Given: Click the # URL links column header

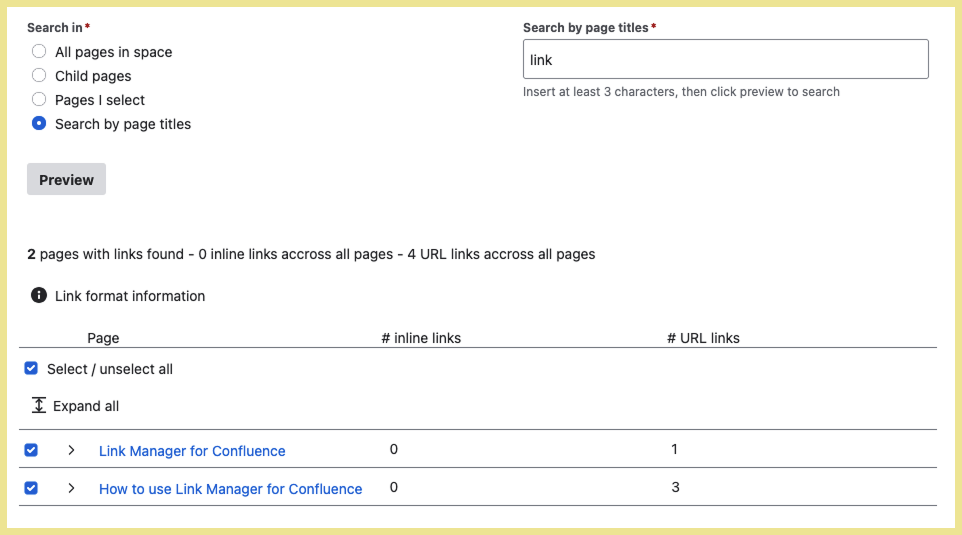Looking at the screenshot, I should pos(703,338).
